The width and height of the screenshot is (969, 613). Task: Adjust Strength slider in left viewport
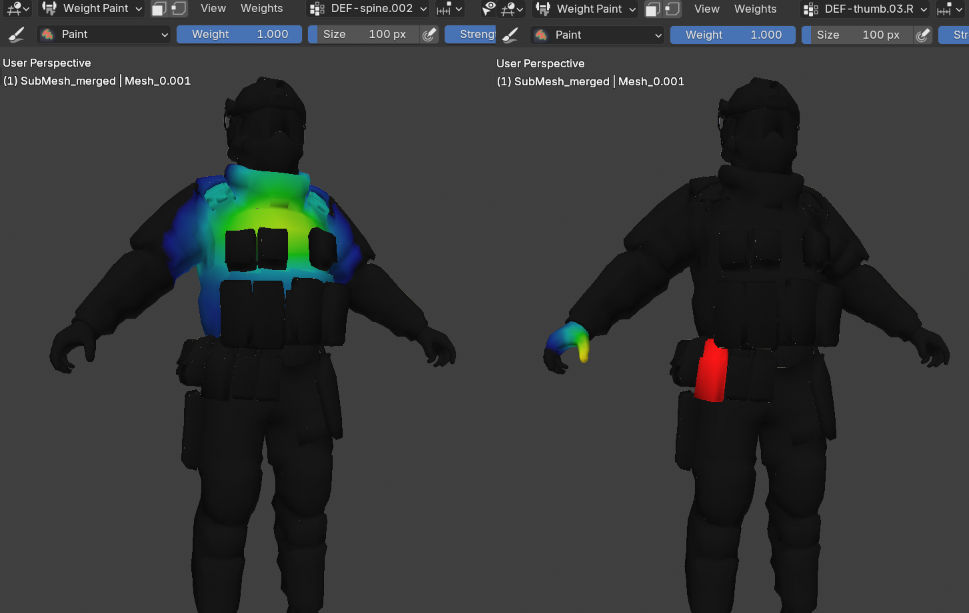click(x=470, y=35)
